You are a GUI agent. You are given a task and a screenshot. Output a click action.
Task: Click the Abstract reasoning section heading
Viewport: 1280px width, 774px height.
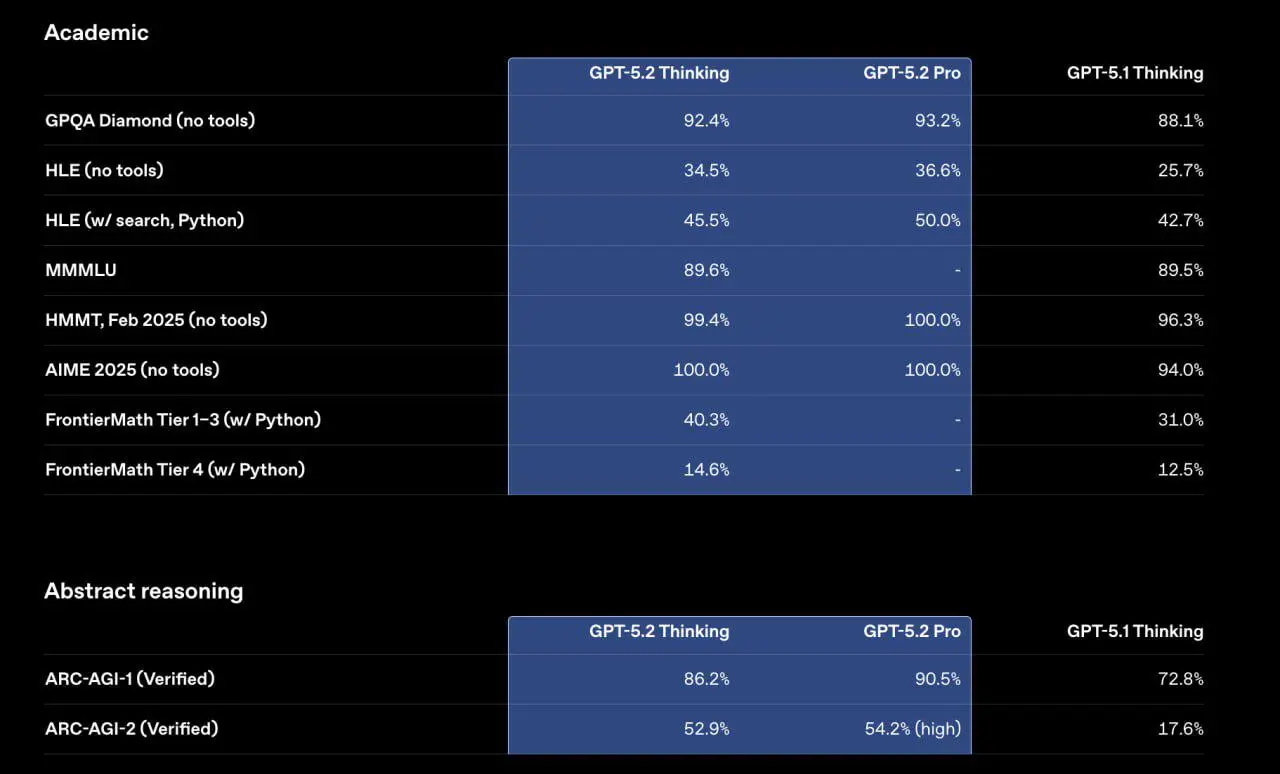pos(143,591)
